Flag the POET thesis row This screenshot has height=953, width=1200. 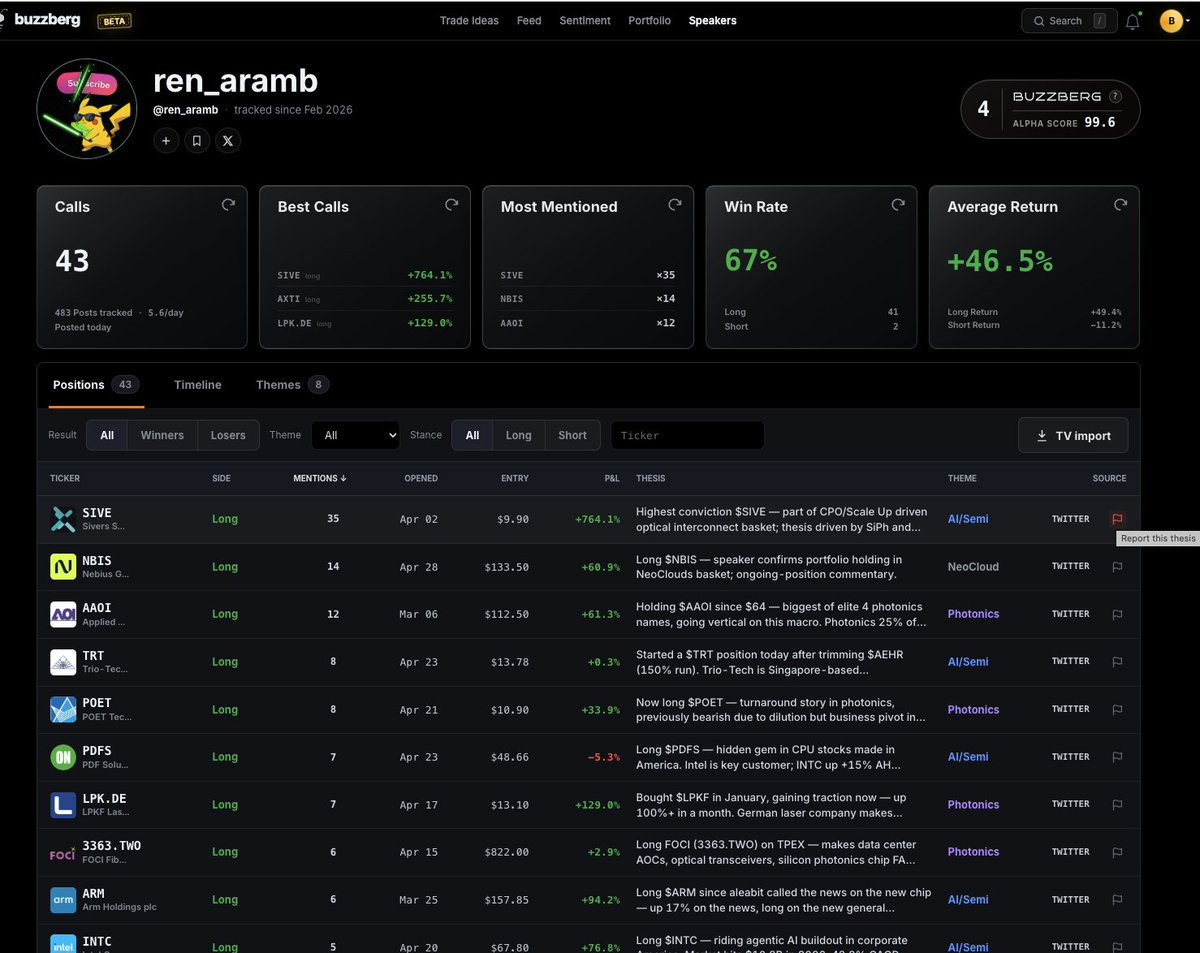(1117, 709)
